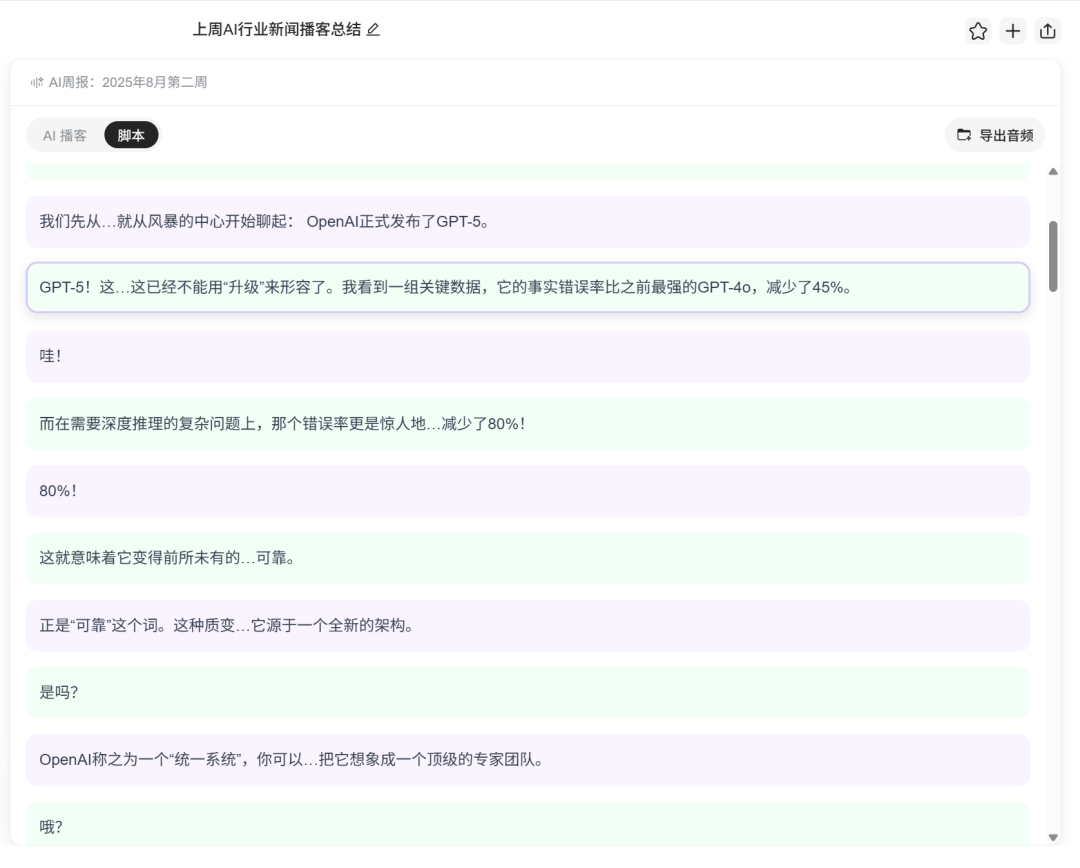Click the export-folder icon inside 导出音频 button
1080x868 pixels.
964,134
